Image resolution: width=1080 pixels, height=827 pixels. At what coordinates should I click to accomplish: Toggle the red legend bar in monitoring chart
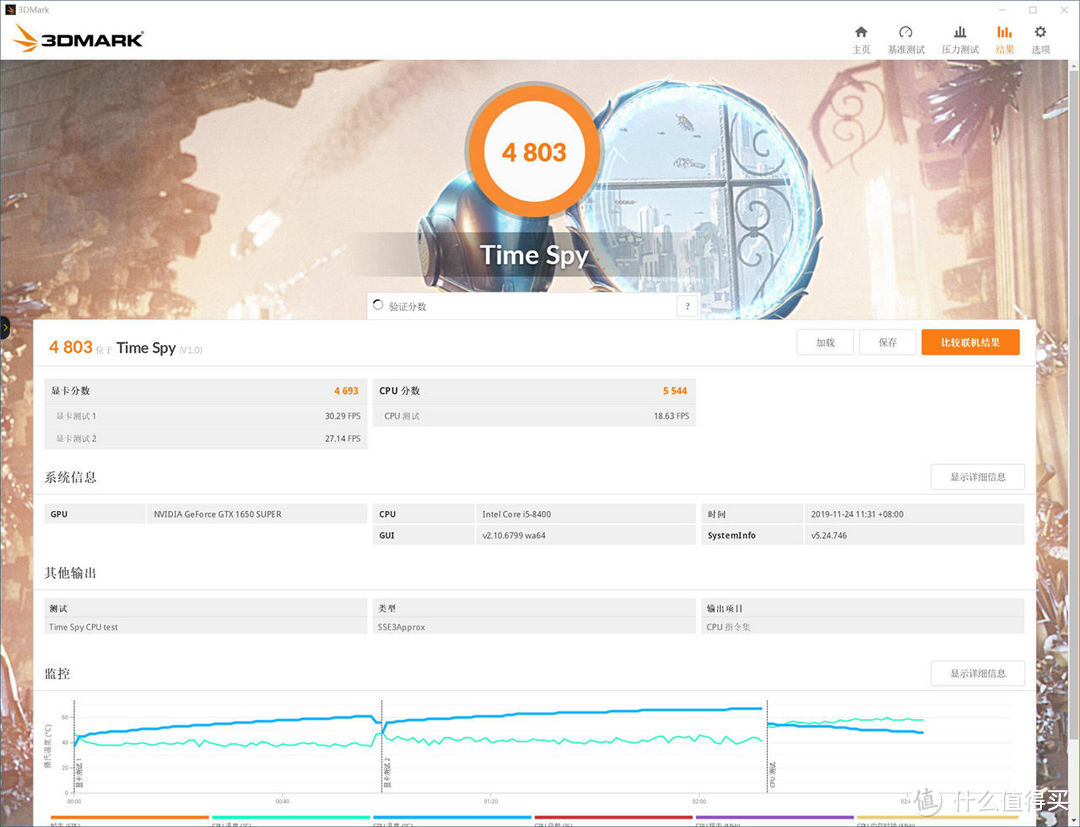[613, 817]
